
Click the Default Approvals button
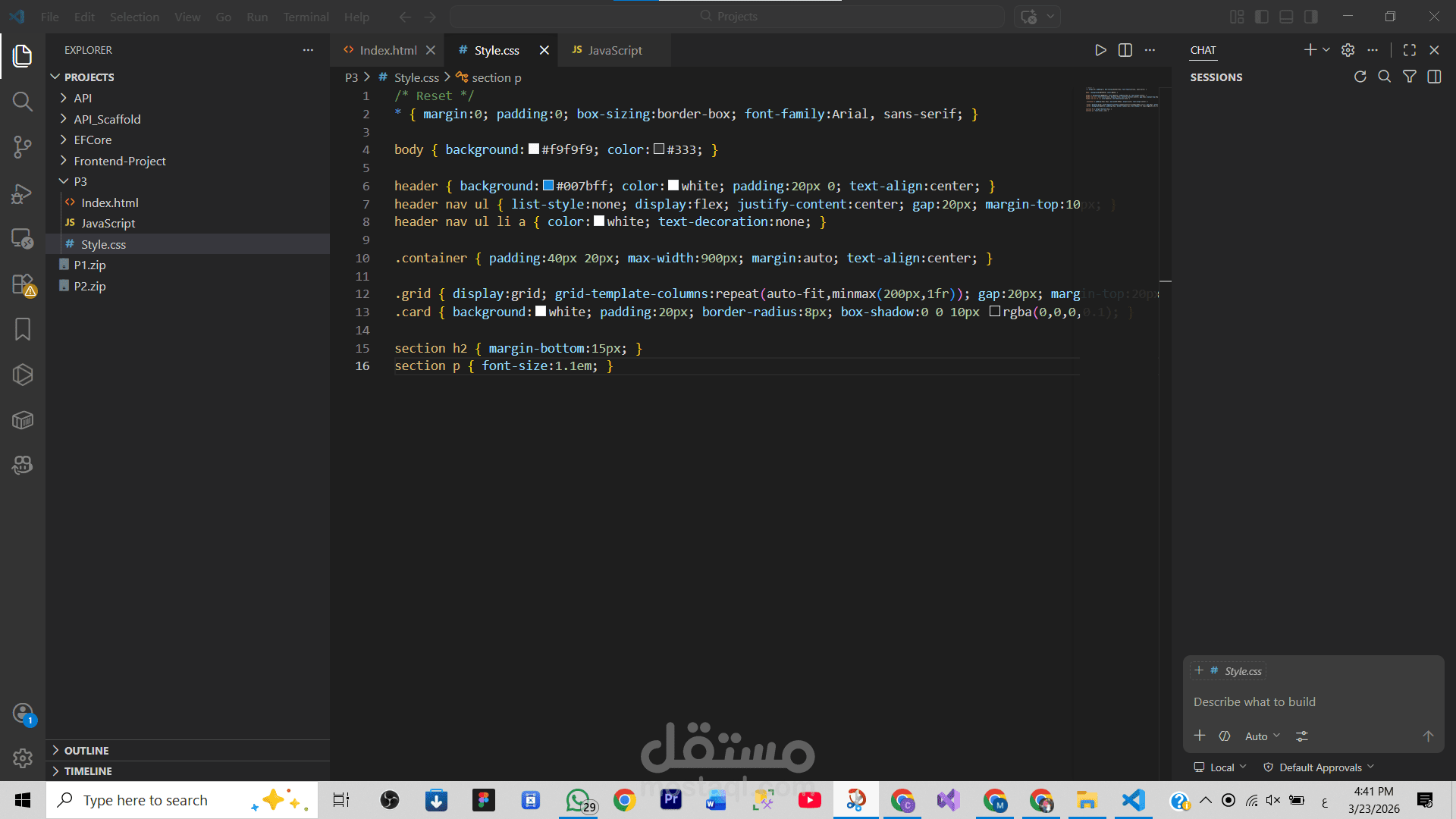[x=1319, y=767]
